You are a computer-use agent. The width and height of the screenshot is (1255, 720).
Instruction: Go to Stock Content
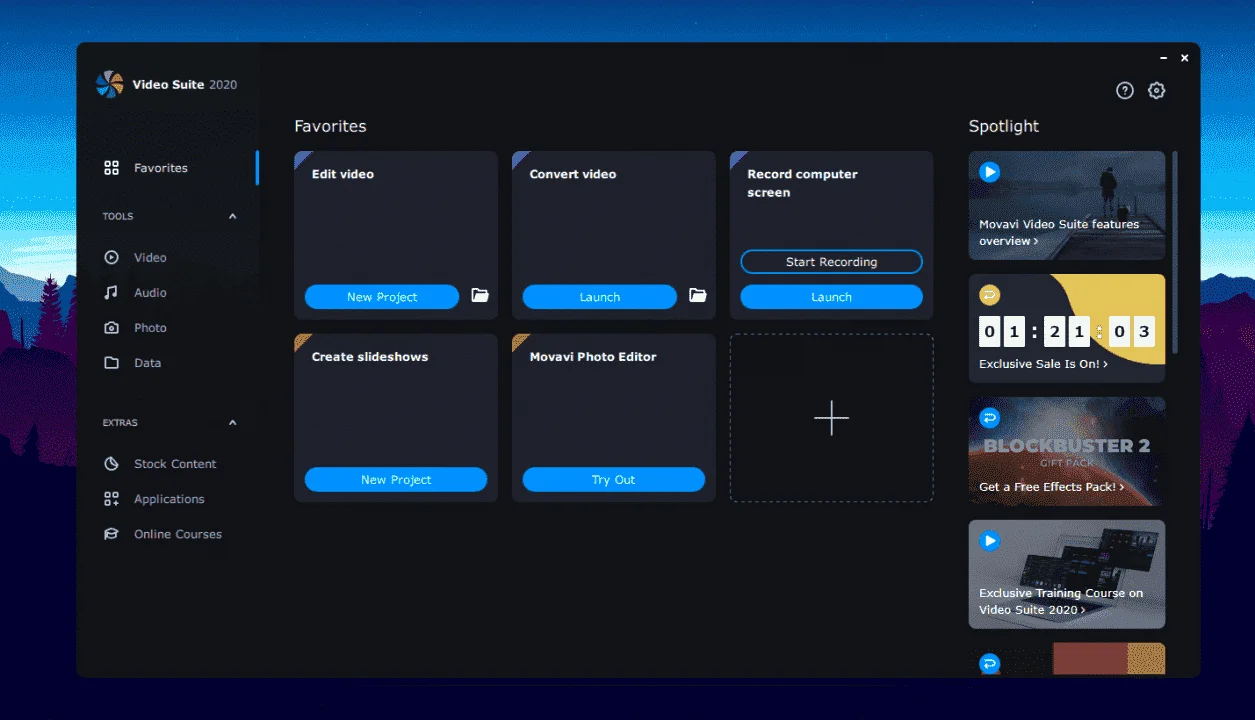(175, 464)
